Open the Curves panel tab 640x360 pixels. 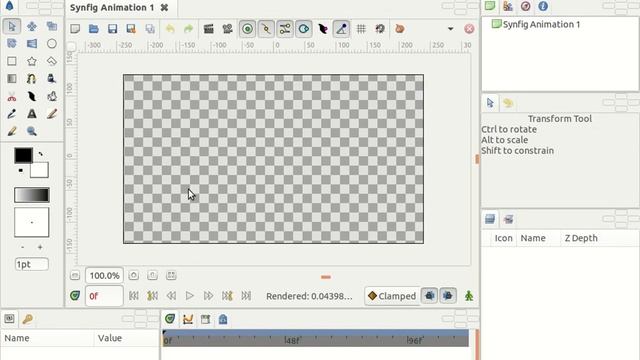click(x=188, y=319)
